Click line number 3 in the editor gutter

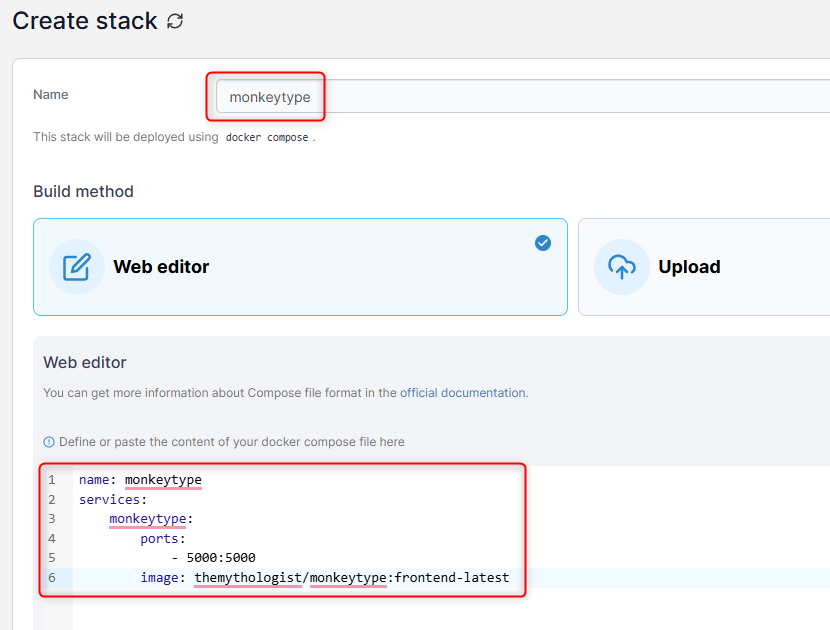click(x=51, y=519)
